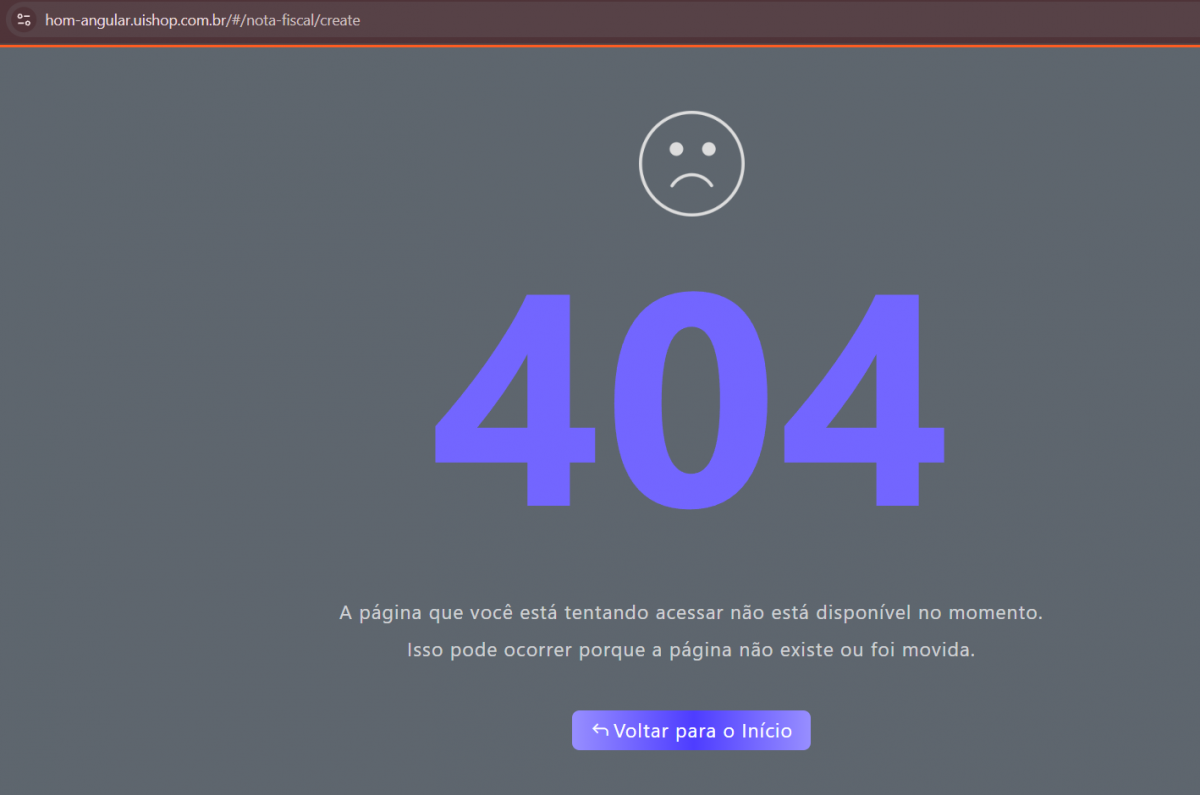This screenshot has width=1200, height=795.
Task: Click the first 4 in 404
Action: coord(515,400)
